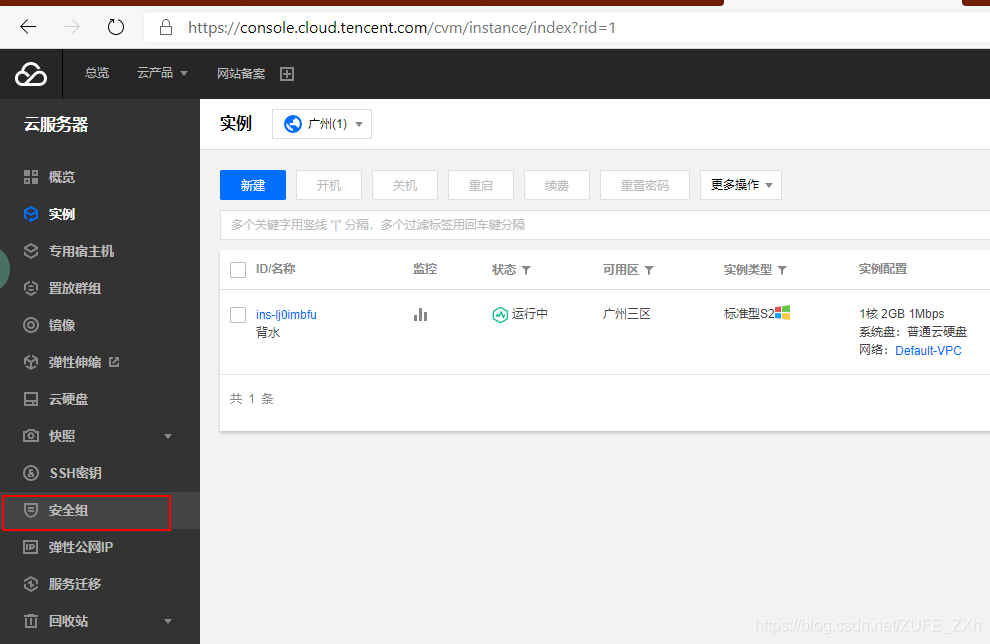Viewport: 990px width, 644px height.
Task: Click the 运行中 green status icon
Action: (500, 314)
